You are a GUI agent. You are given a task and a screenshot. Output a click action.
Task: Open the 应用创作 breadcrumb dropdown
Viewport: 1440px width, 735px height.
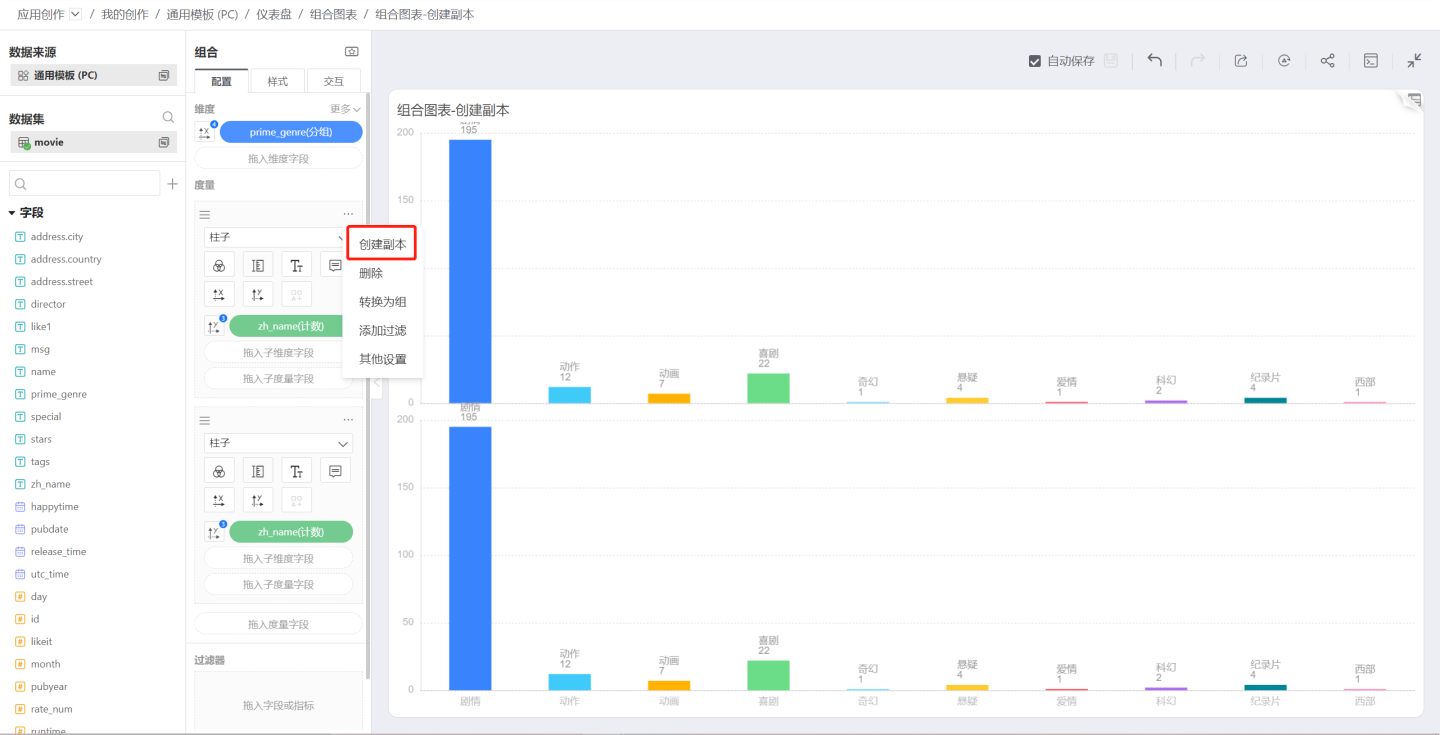75,14
